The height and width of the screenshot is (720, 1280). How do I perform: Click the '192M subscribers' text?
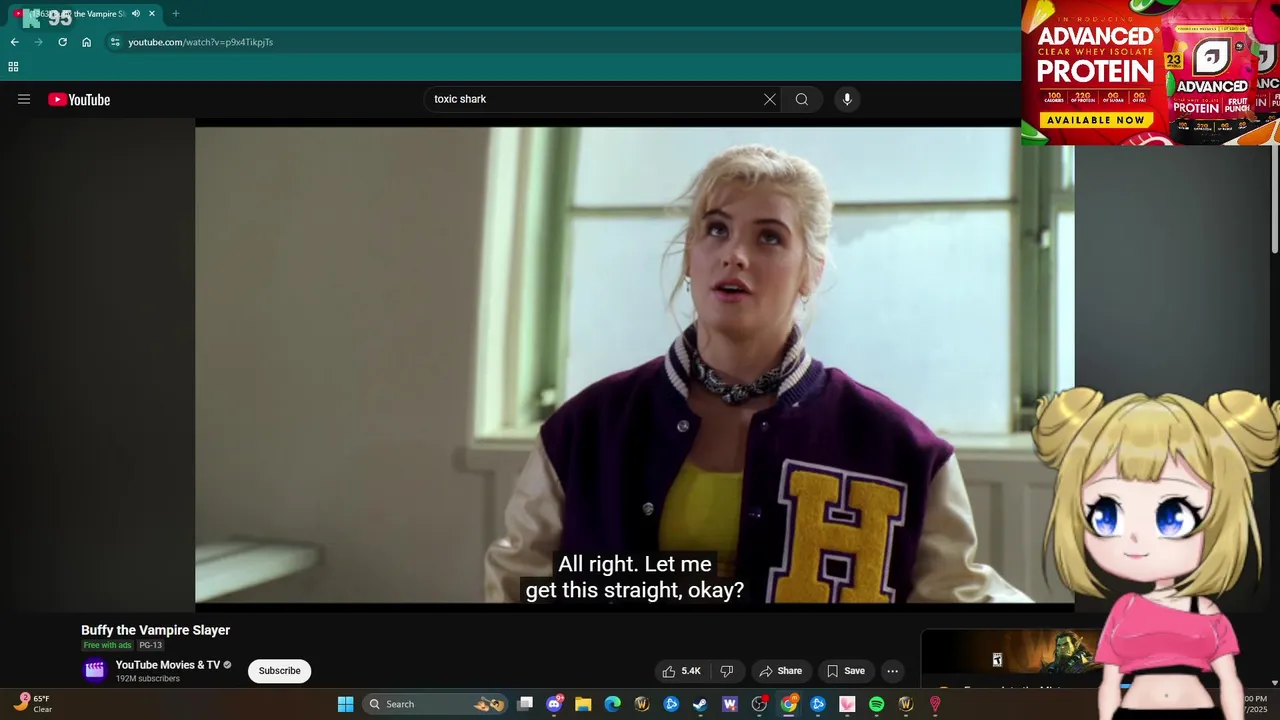[x=148, y=679]
